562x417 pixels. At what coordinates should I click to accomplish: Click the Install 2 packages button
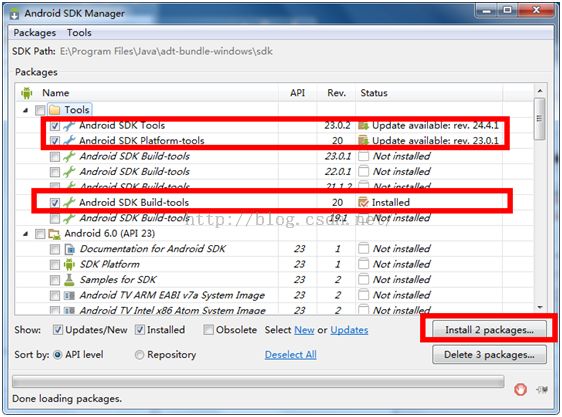pos(489,330)
